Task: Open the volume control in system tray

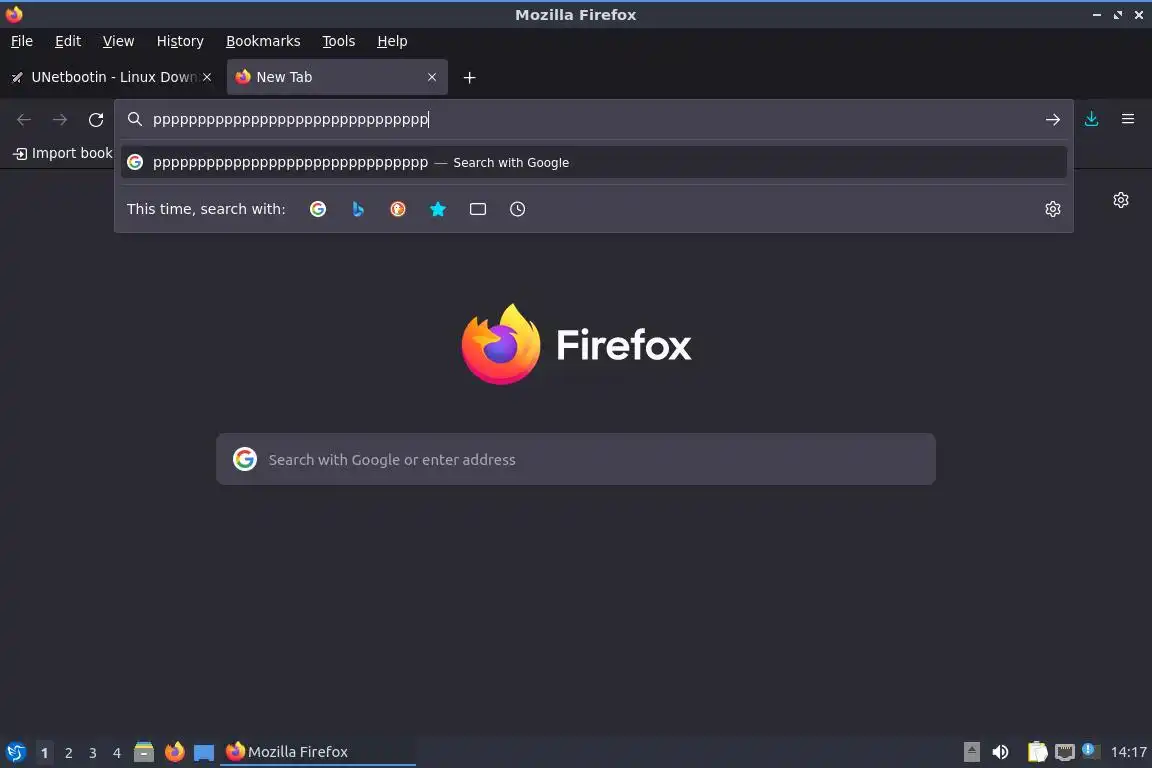Action: point(1001,752)
